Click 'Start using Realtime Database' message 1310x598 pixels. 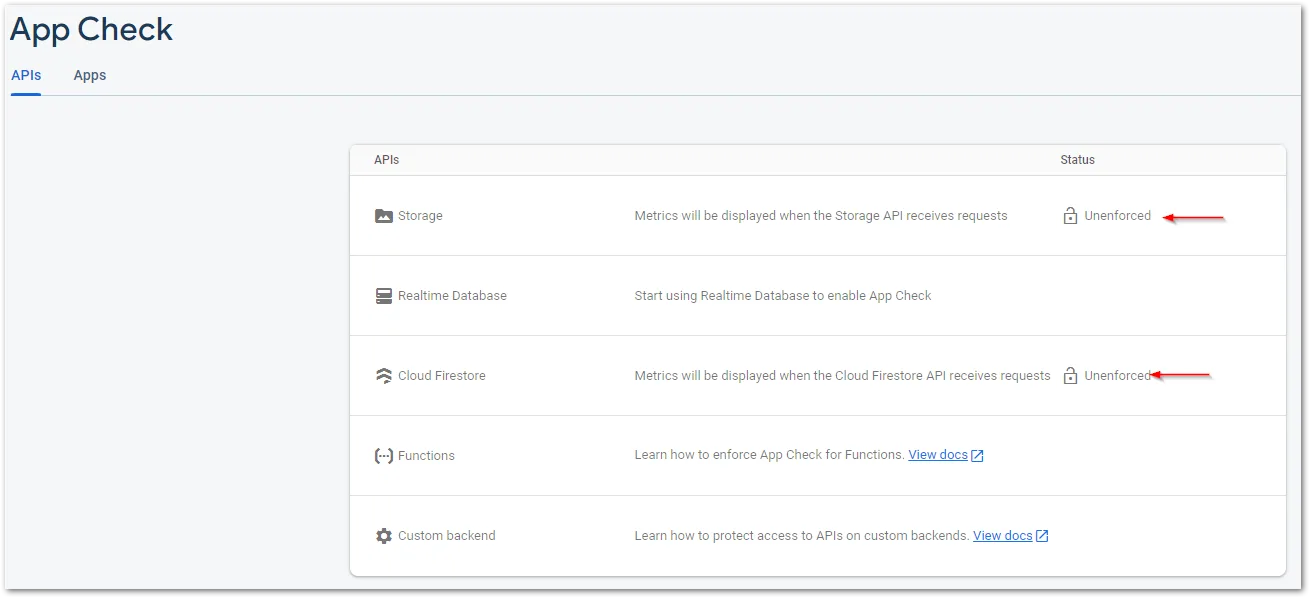pos(783,295)
